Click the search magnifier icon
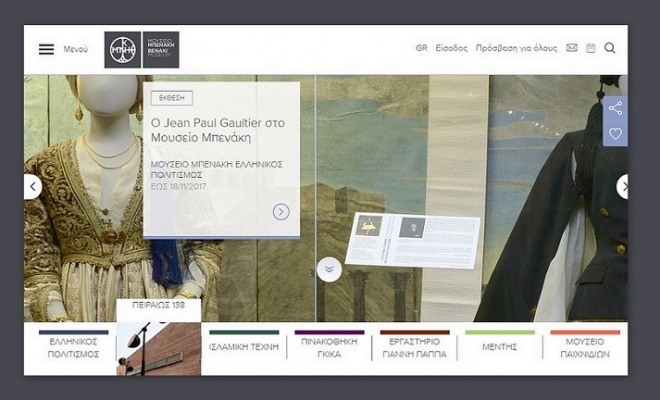The width and height of the screenshot is (660, 400). click(610, 48)
